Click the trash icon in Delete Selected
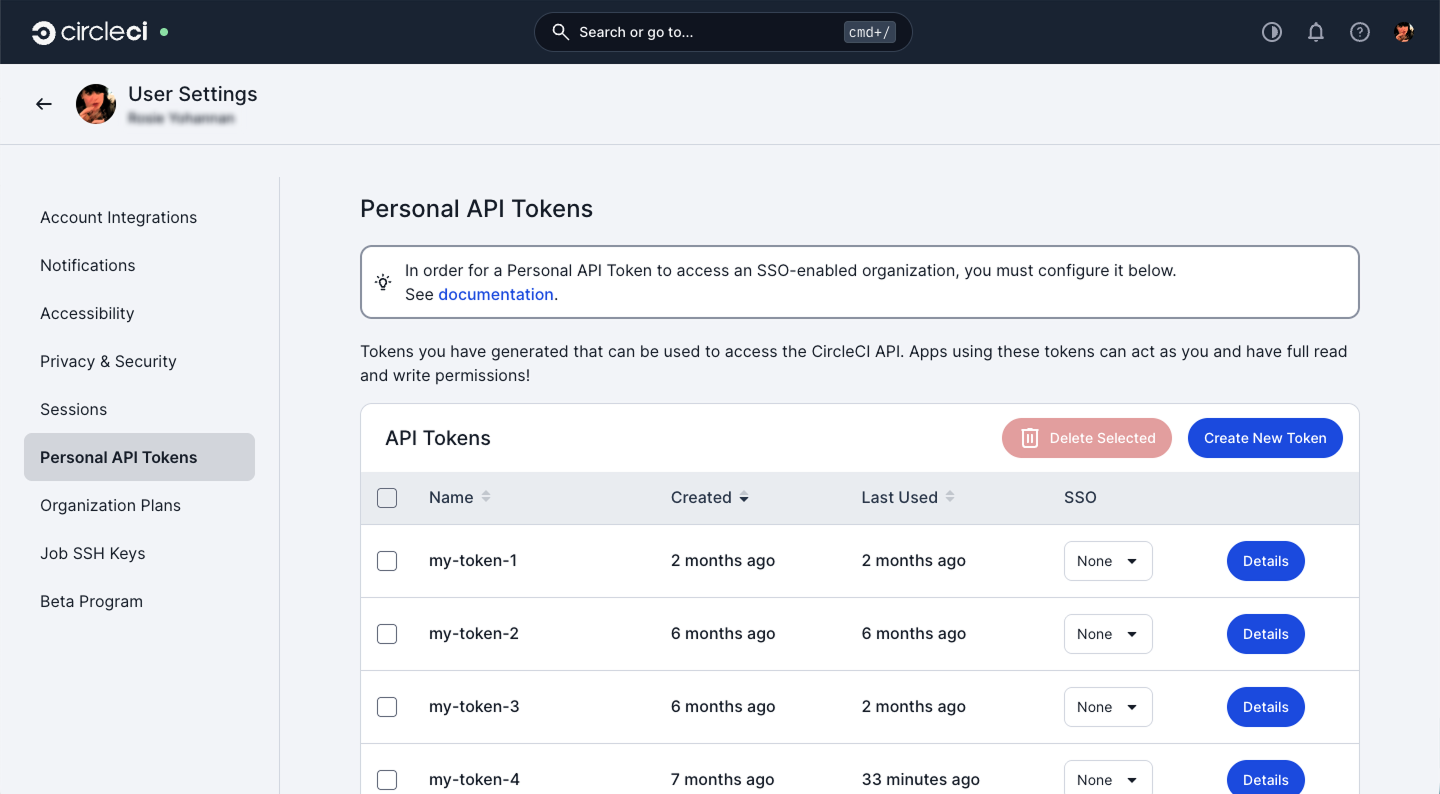1440x794 pixels. (x=1030, y=437)
